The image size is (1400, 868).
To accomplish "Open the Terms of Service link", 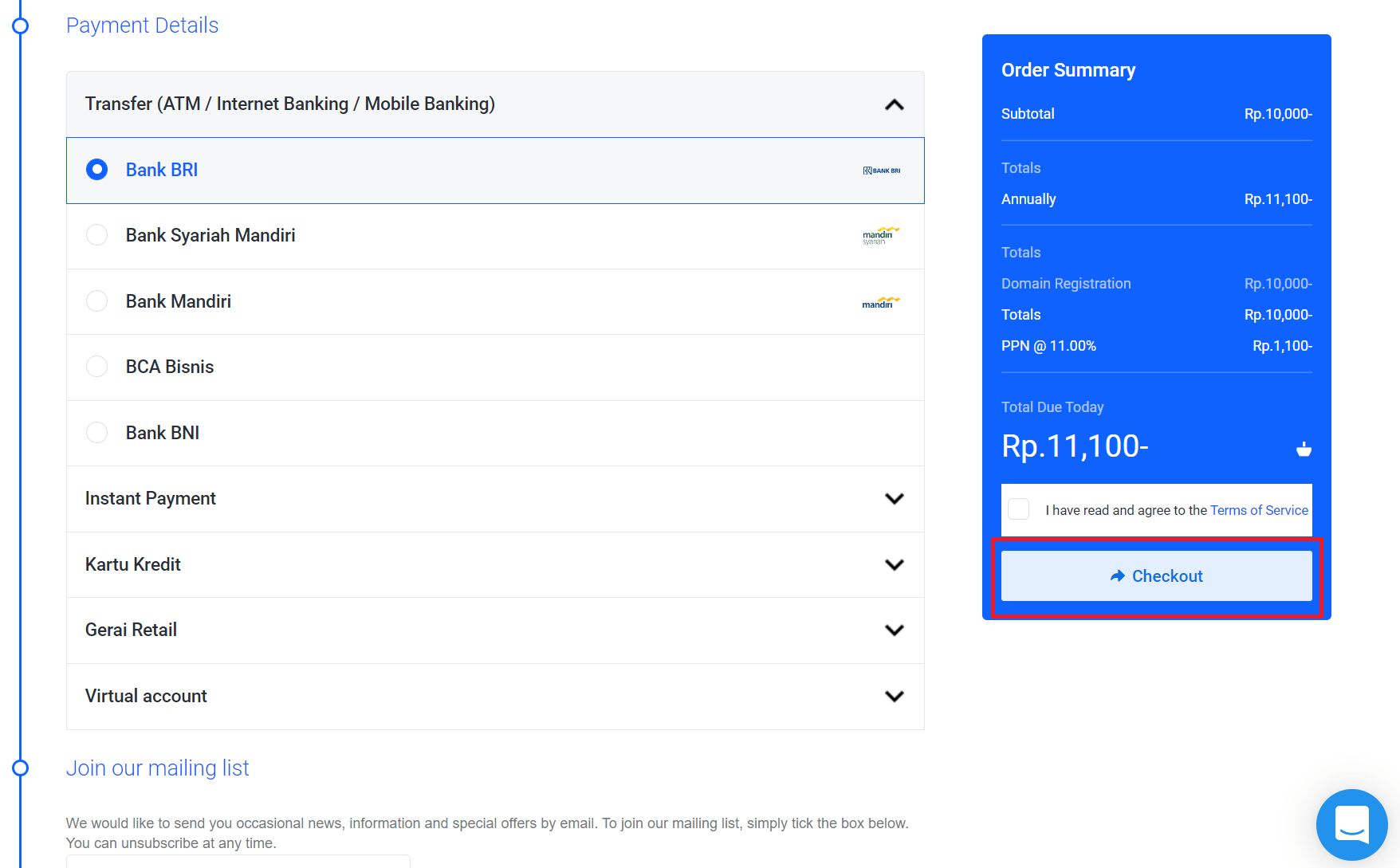I will click(x=1258, y=510).
